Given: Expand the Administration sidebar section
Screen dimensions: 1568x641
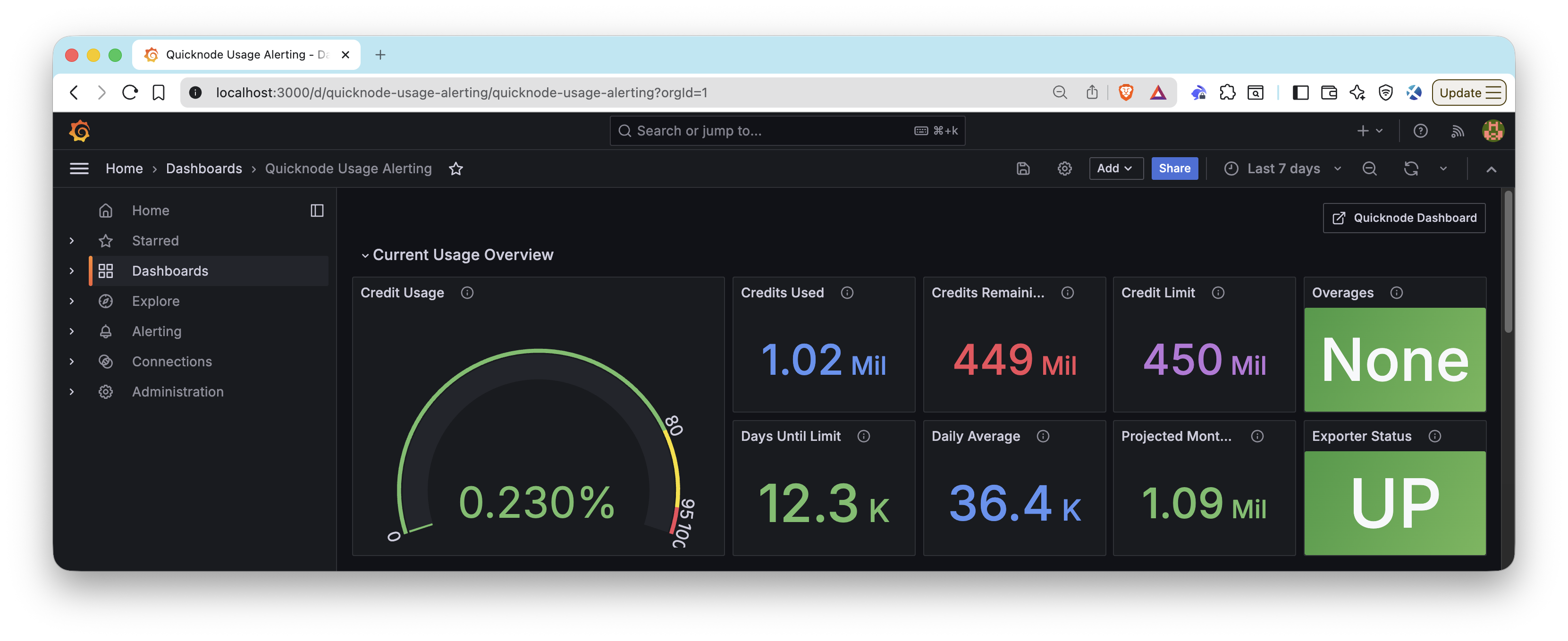Looking at the screenshot, I should [x=71, y=391].
